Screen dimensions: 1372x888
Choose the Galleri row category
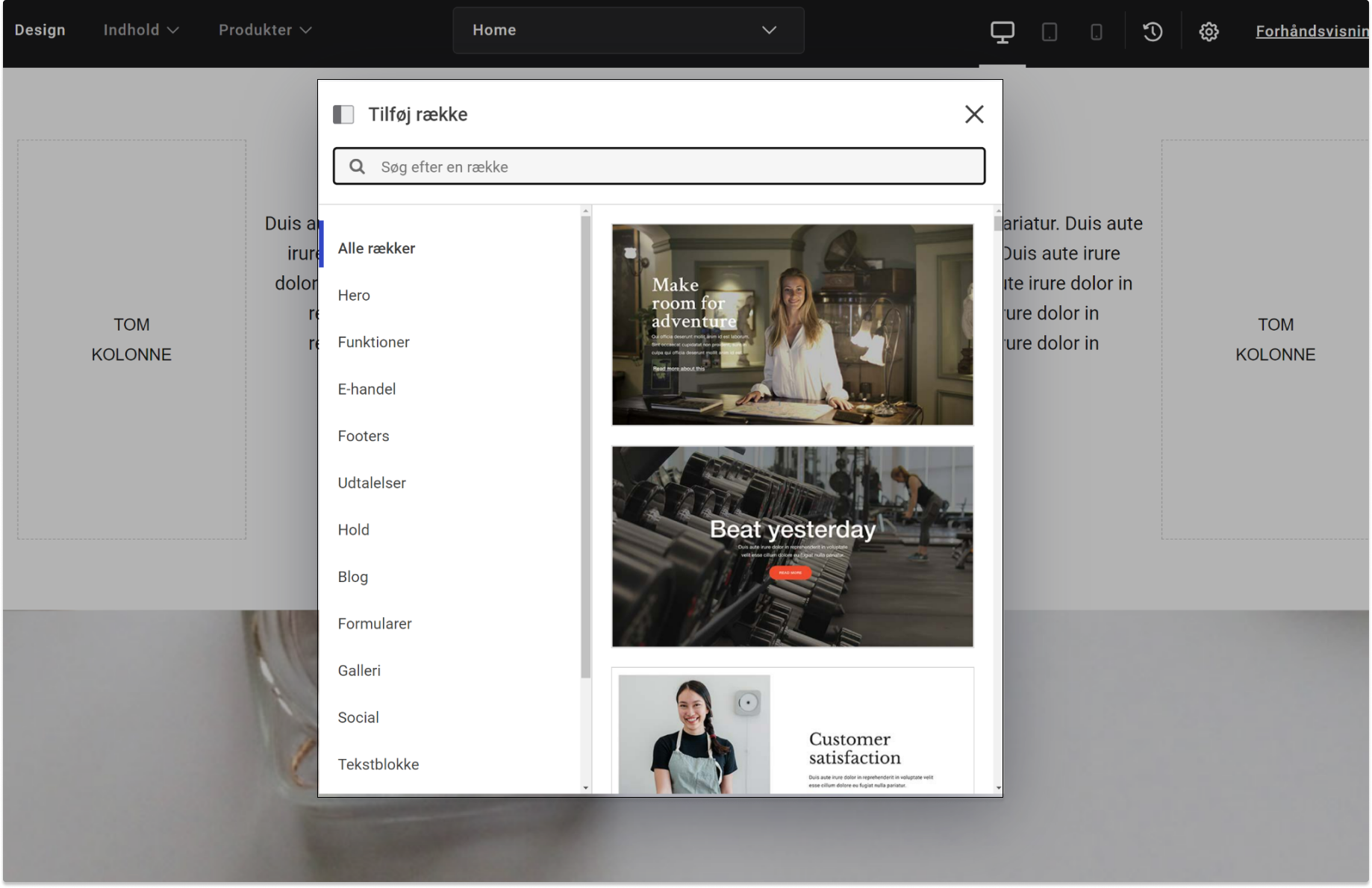click(x=359, y=671)
